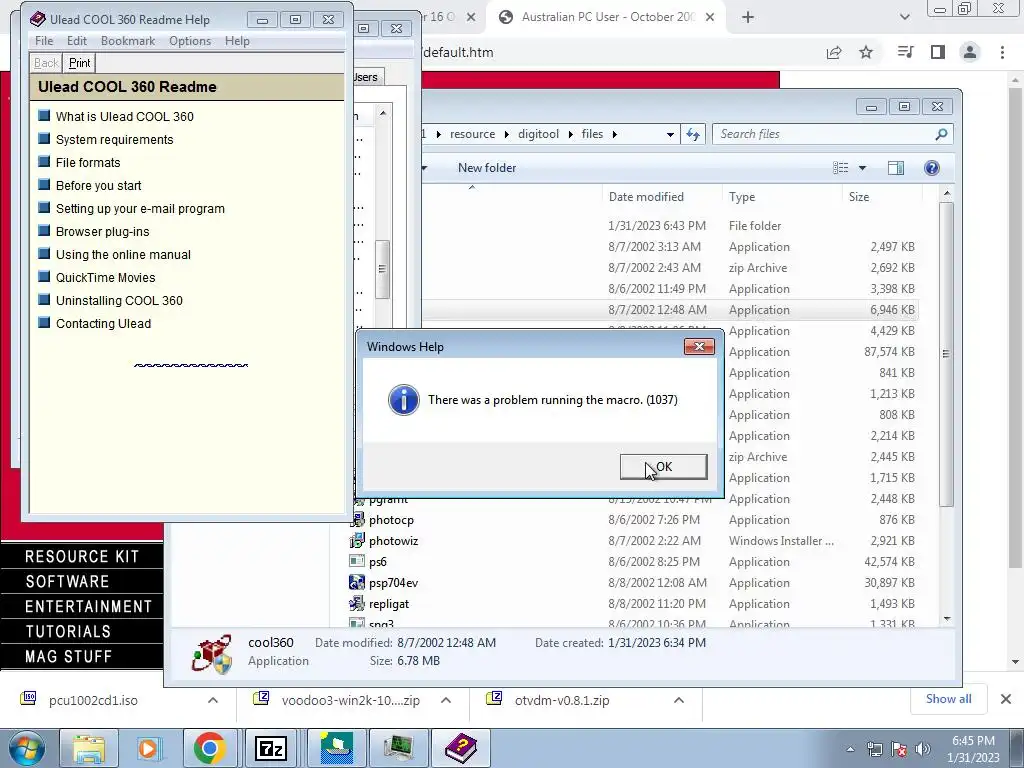Toggle Chrome side panel icon
This screenshot has height=768, width=1024.
pyautogui.click(x=938, y=52)
